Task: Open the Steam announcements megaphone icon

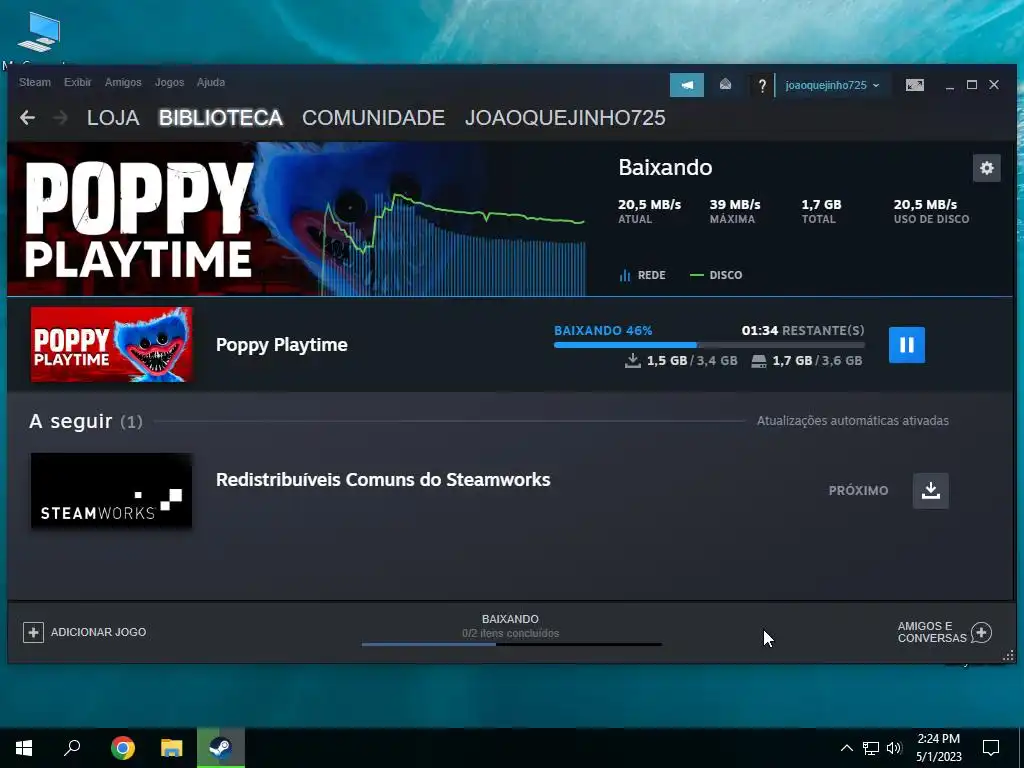Action: [x=686, y=85]
